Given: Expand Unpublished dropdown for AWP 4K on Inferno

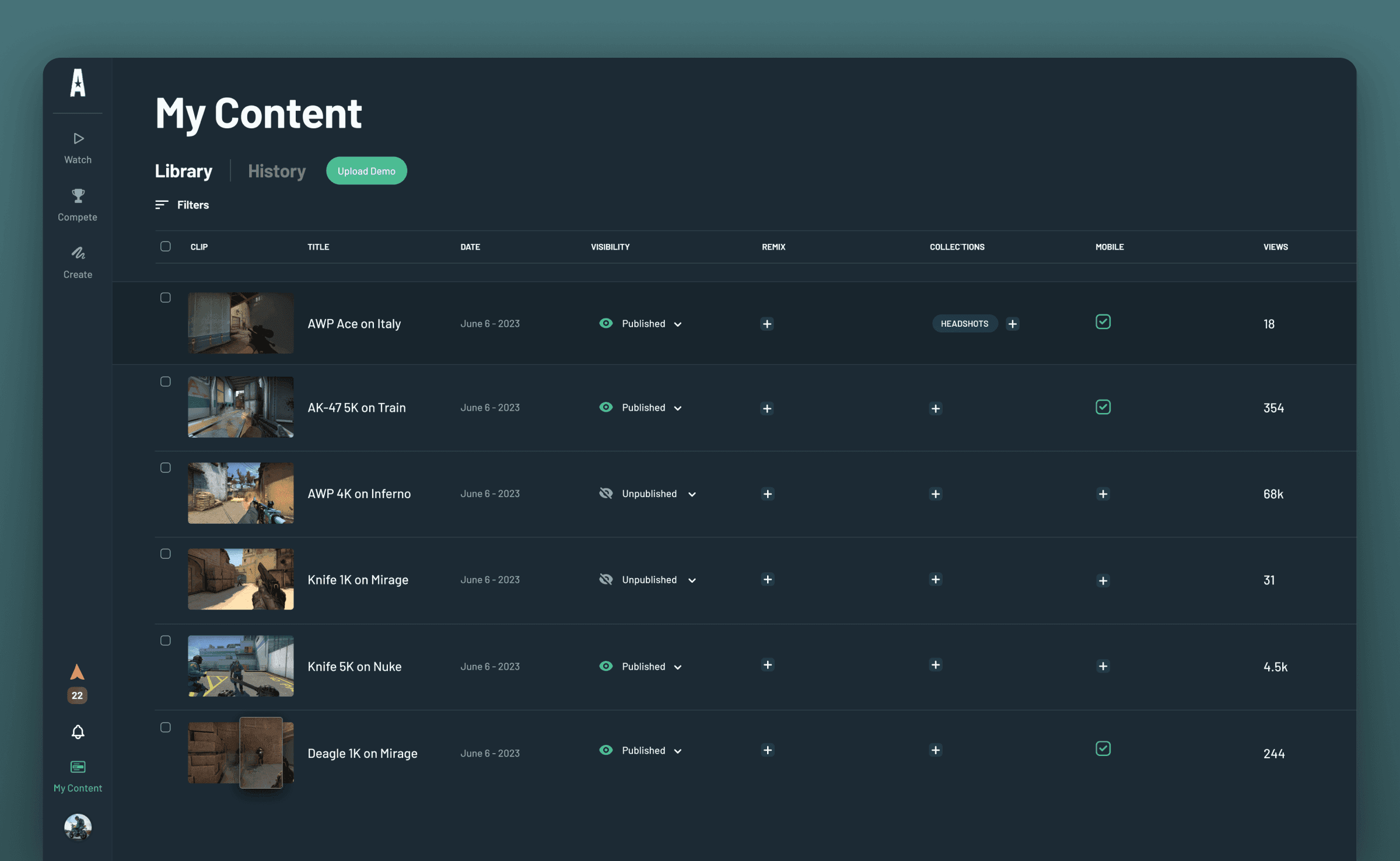Looking at the screenshot, I should [x=692, y=495].
